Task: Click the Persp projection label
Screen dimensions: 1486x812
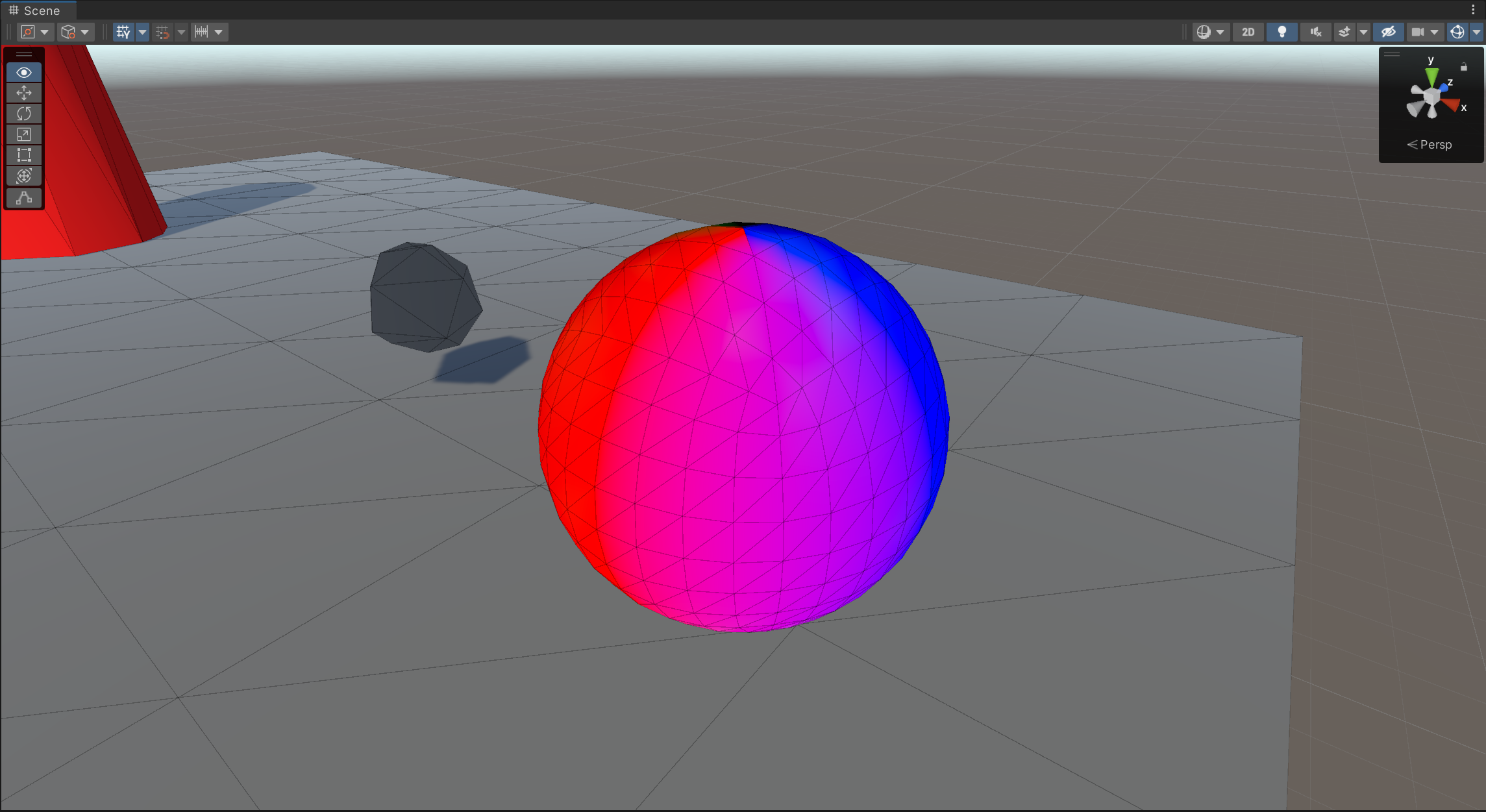Action: (x=1435, y=145)
